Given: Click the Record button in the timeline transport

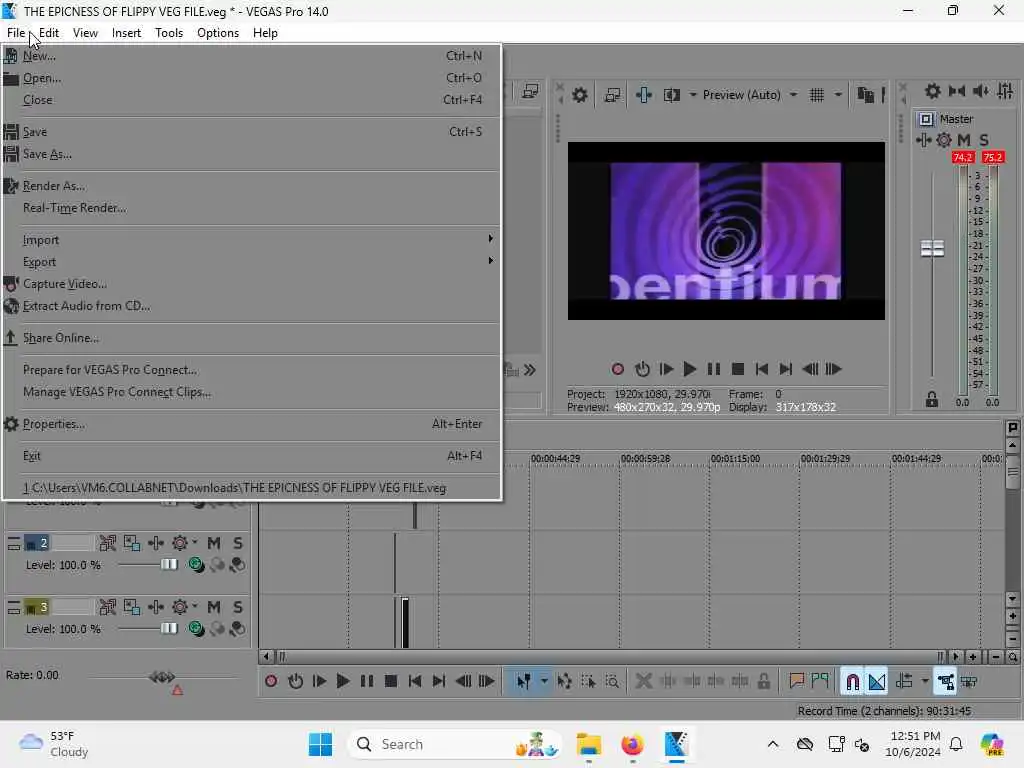Looking at the screenshot, I should click(271, 682).
